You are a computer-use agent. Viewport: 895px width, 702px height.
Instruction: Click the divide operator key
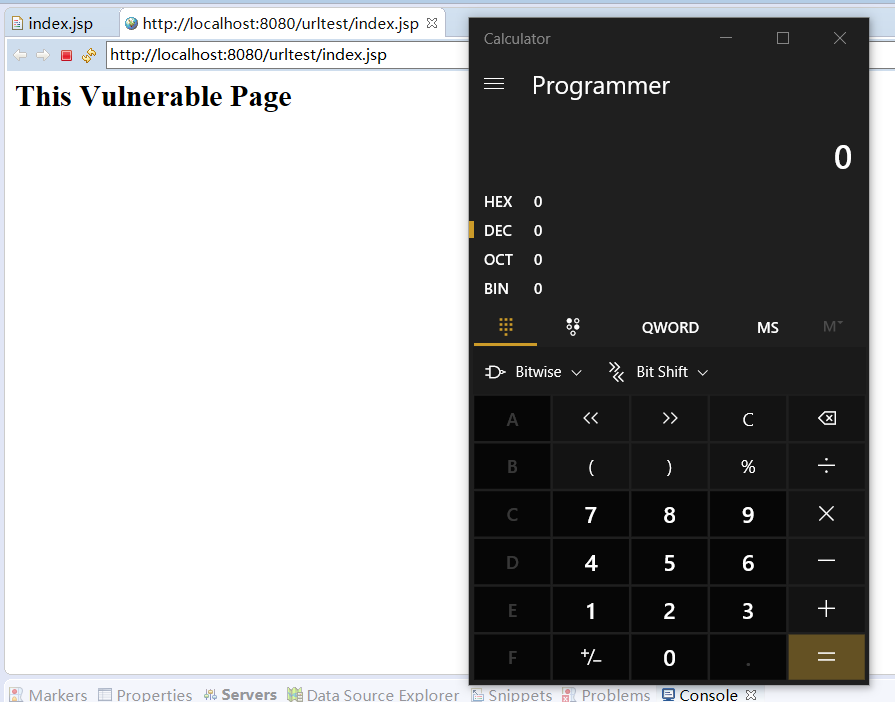[x=826, y=467]
